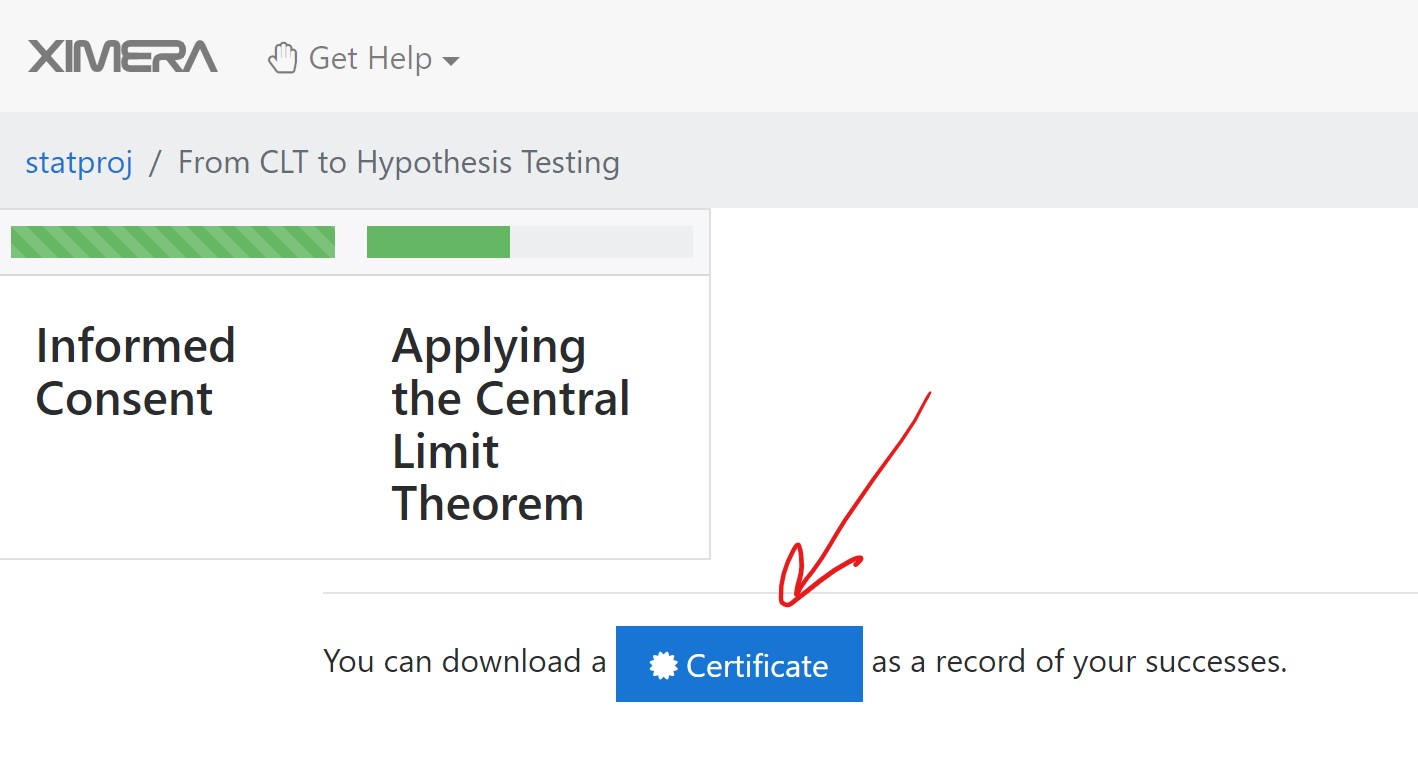This screenshot has height=764, width=1418.
Task: Click the filled green part of the Central Limit Theorem progress bar
Action: (438, 242)
